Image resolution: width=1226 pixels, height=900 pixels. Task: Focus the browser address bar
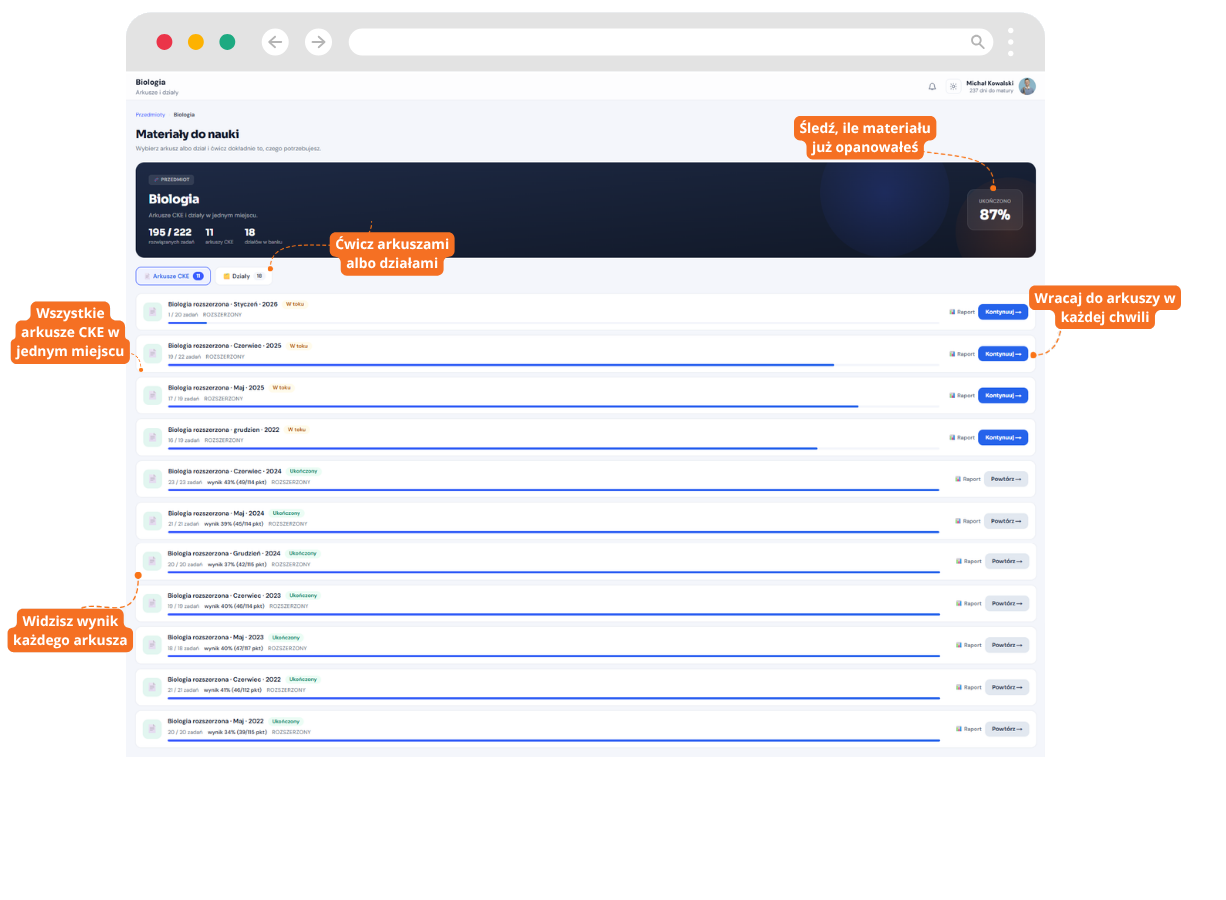click(x=671, y=42)
